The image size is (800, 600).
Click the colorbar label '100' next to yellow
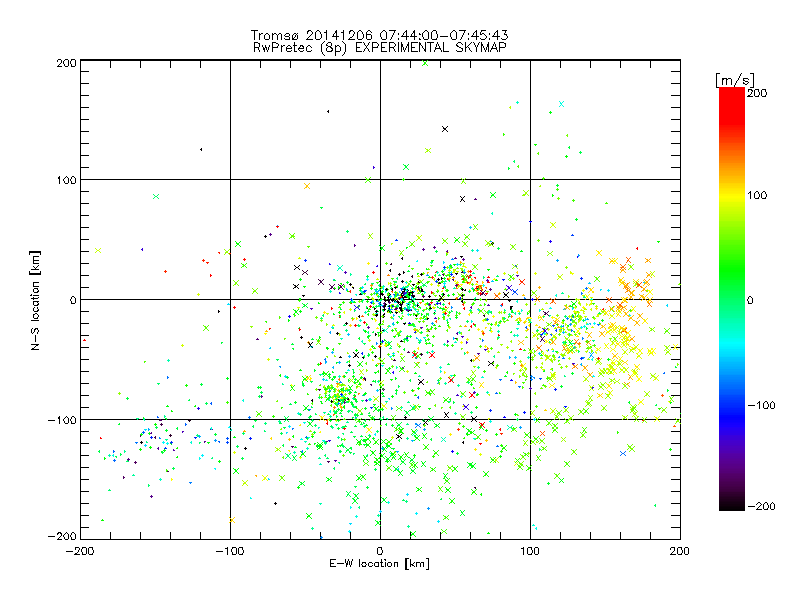(x=757, y=195)
